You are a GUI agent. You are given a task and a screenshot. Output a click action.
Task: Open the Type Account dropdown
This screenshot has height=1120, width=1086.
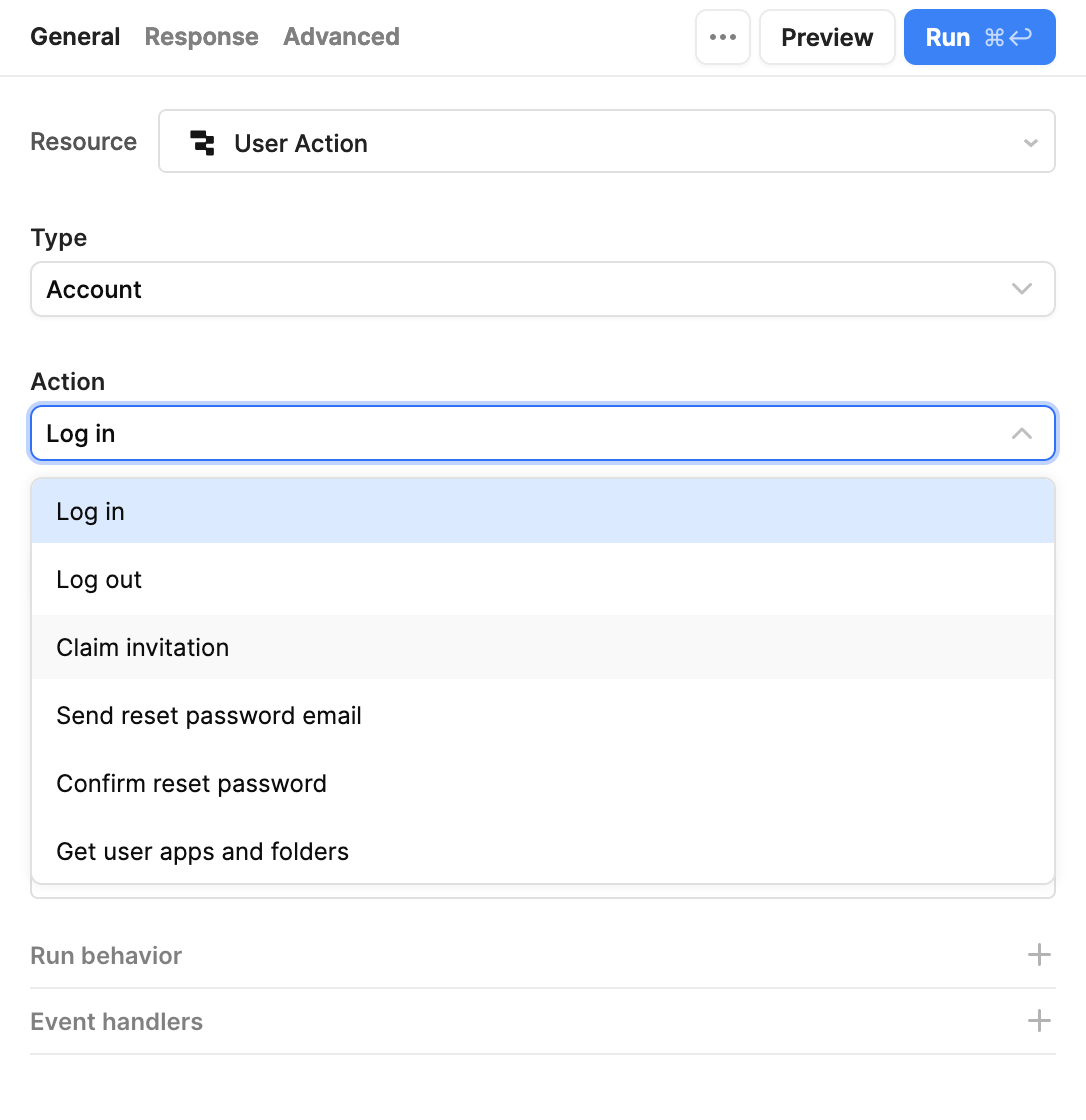coord(542,290)
